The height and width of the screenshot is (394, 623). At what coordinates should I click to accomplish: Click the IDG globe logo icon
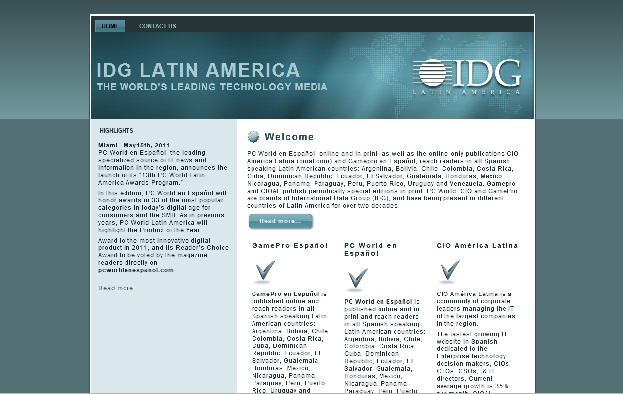(x=433, y=73)
